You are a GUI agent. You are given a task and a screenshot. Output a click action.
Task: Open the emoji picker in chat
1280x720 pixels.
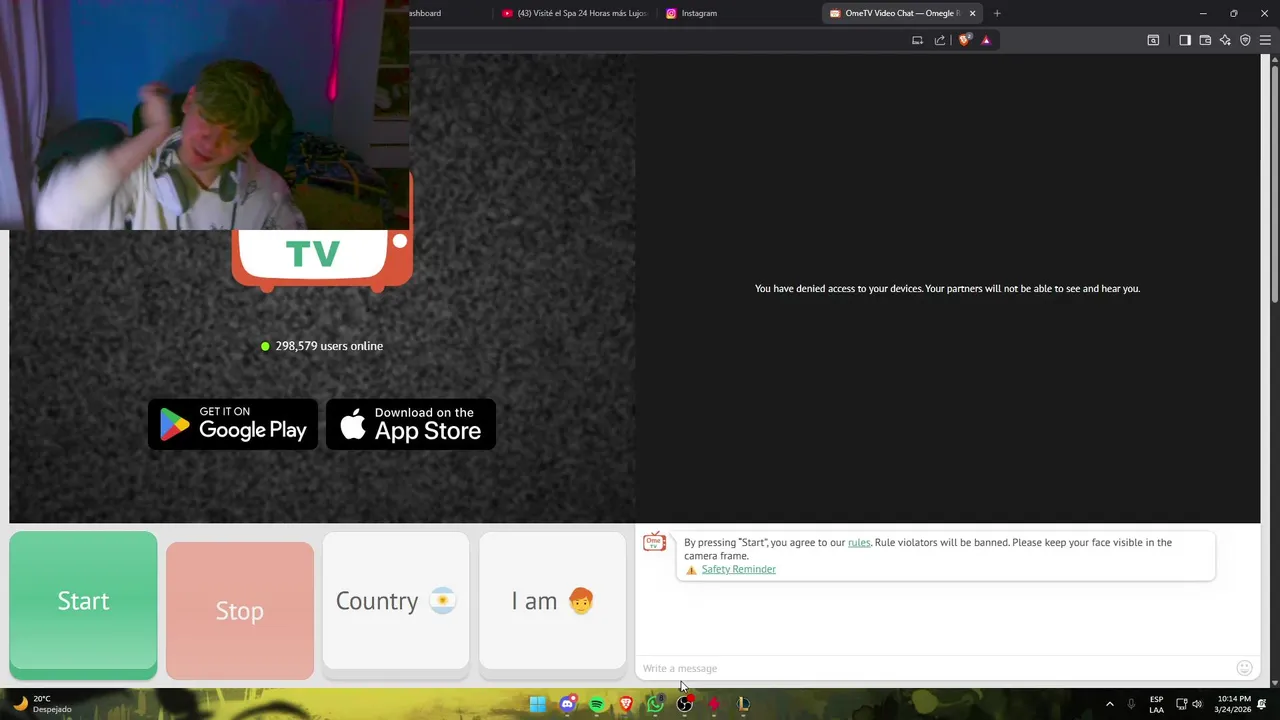(x=1244, y=668)
